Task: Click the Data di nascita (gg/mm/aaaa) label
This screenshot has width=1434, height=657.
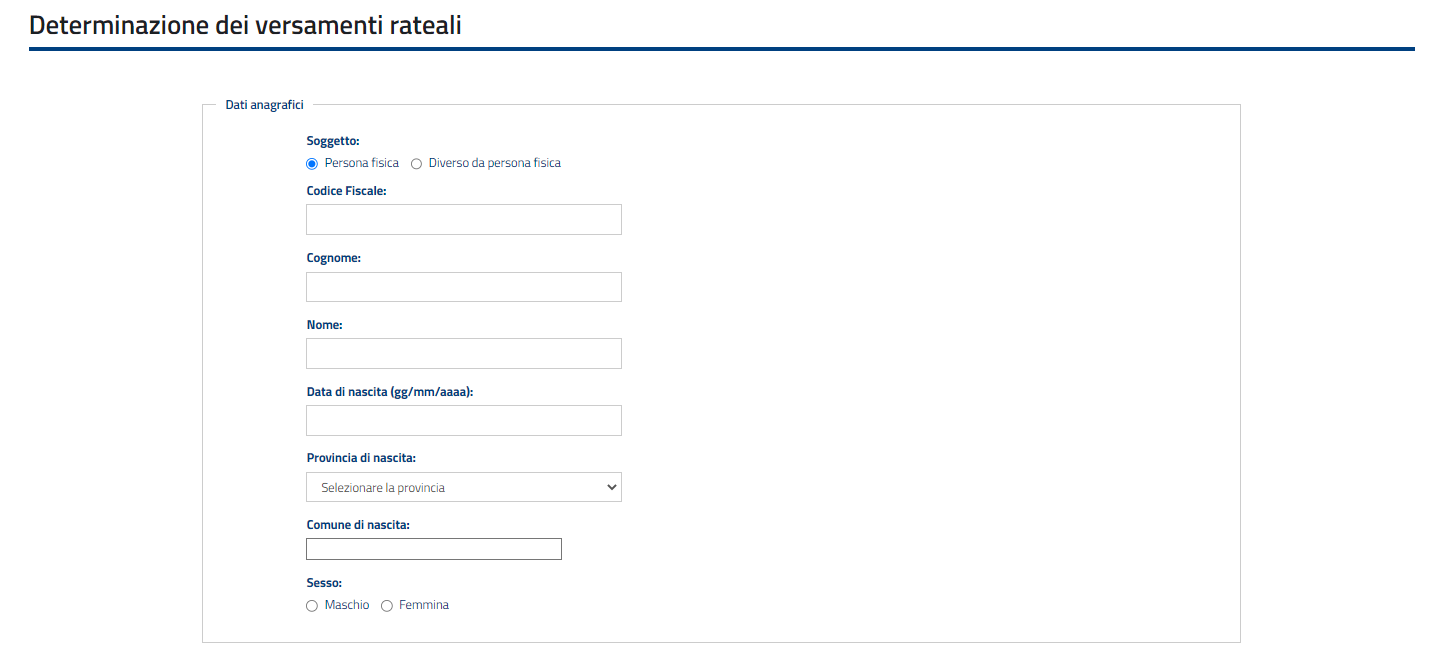Action: tap(390, 392)
